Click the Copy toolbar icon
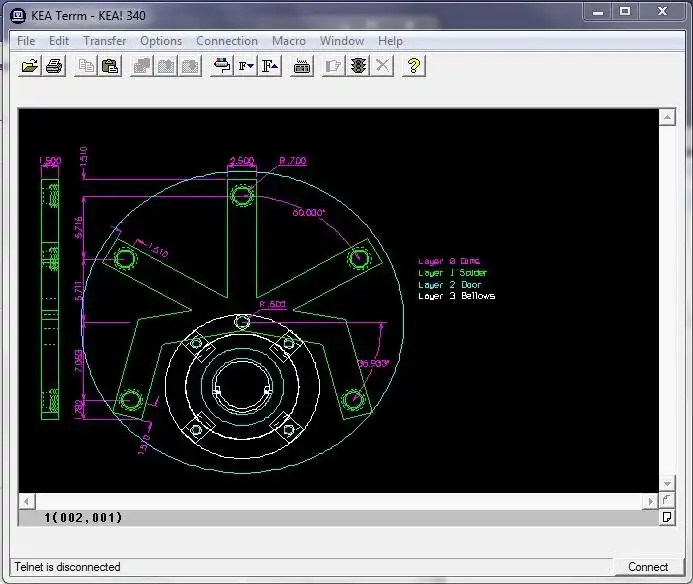This screenshot has height=584, width=693. [86, 66]
